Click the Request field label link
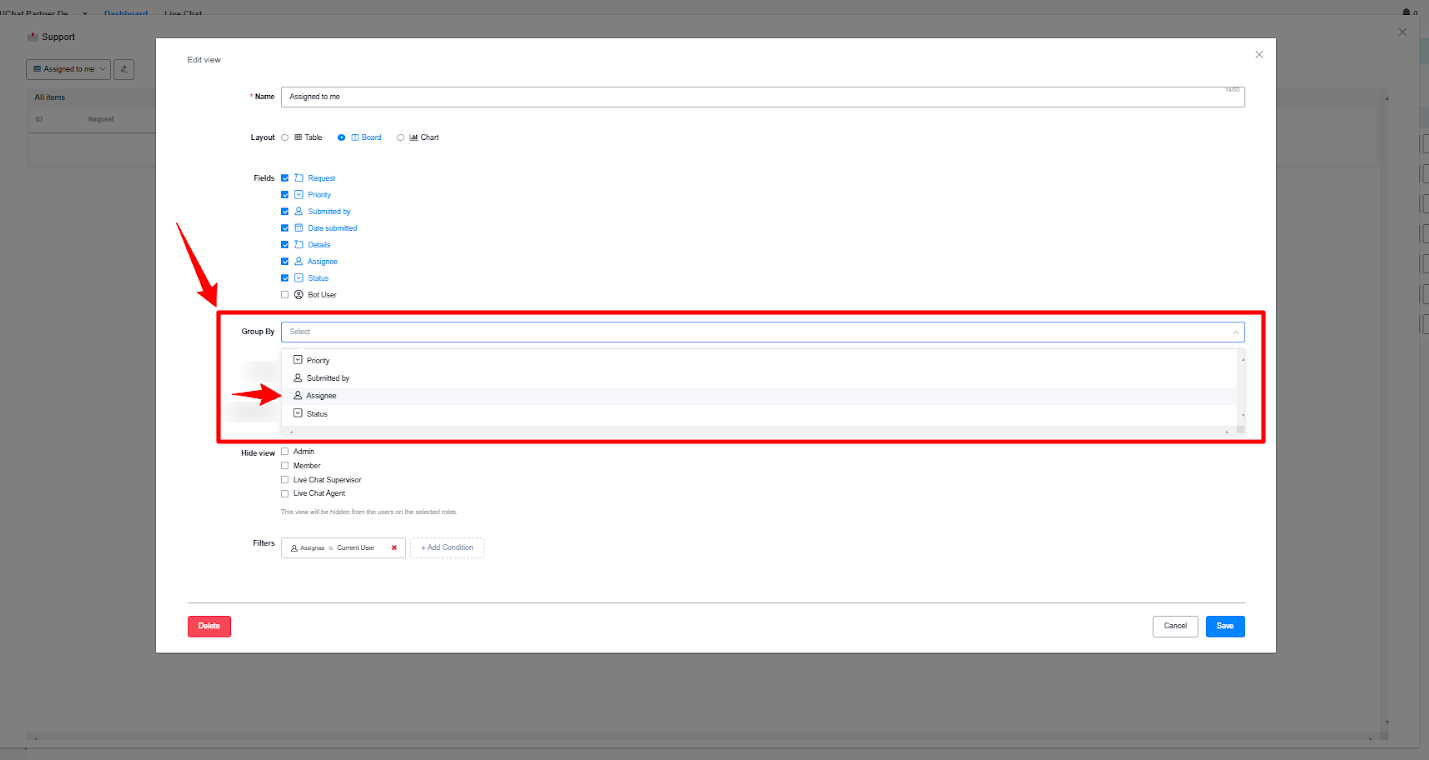The height and width of the screenshot is (760, 1429). [x=321, y=178]
